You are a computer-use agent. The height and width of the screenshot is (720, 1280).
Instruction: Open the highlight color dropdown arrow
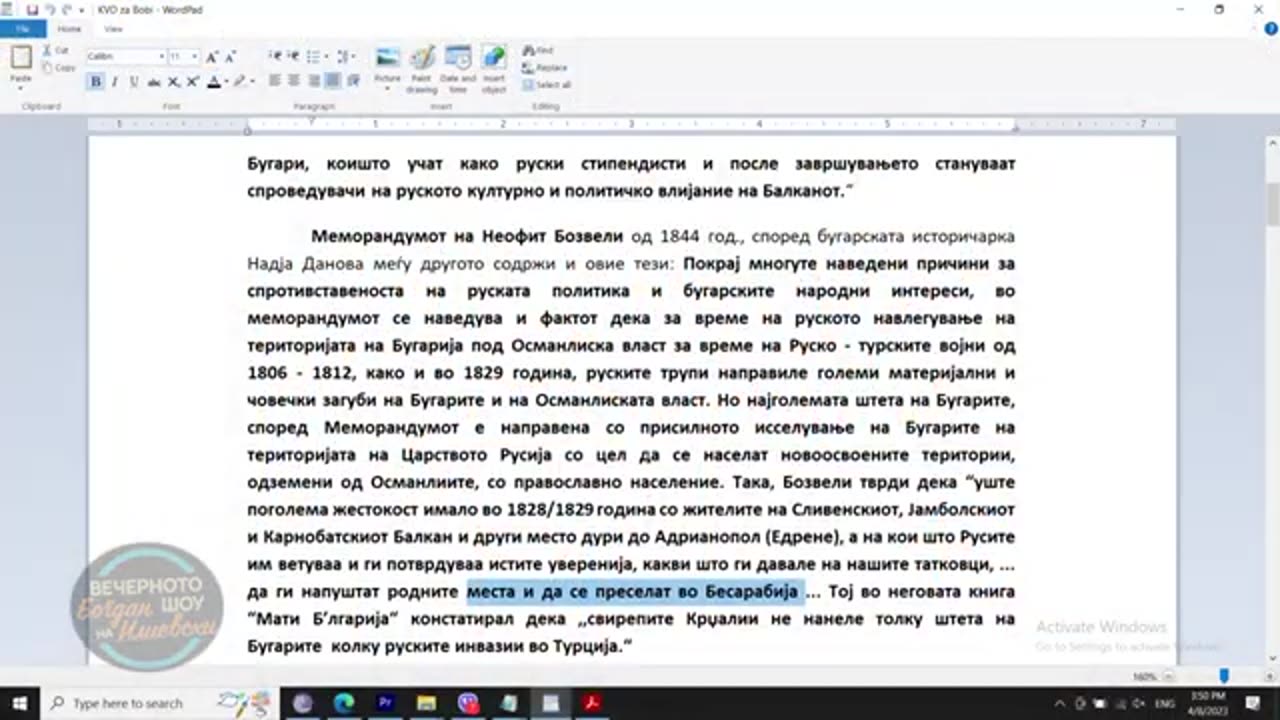pos(252,81)
